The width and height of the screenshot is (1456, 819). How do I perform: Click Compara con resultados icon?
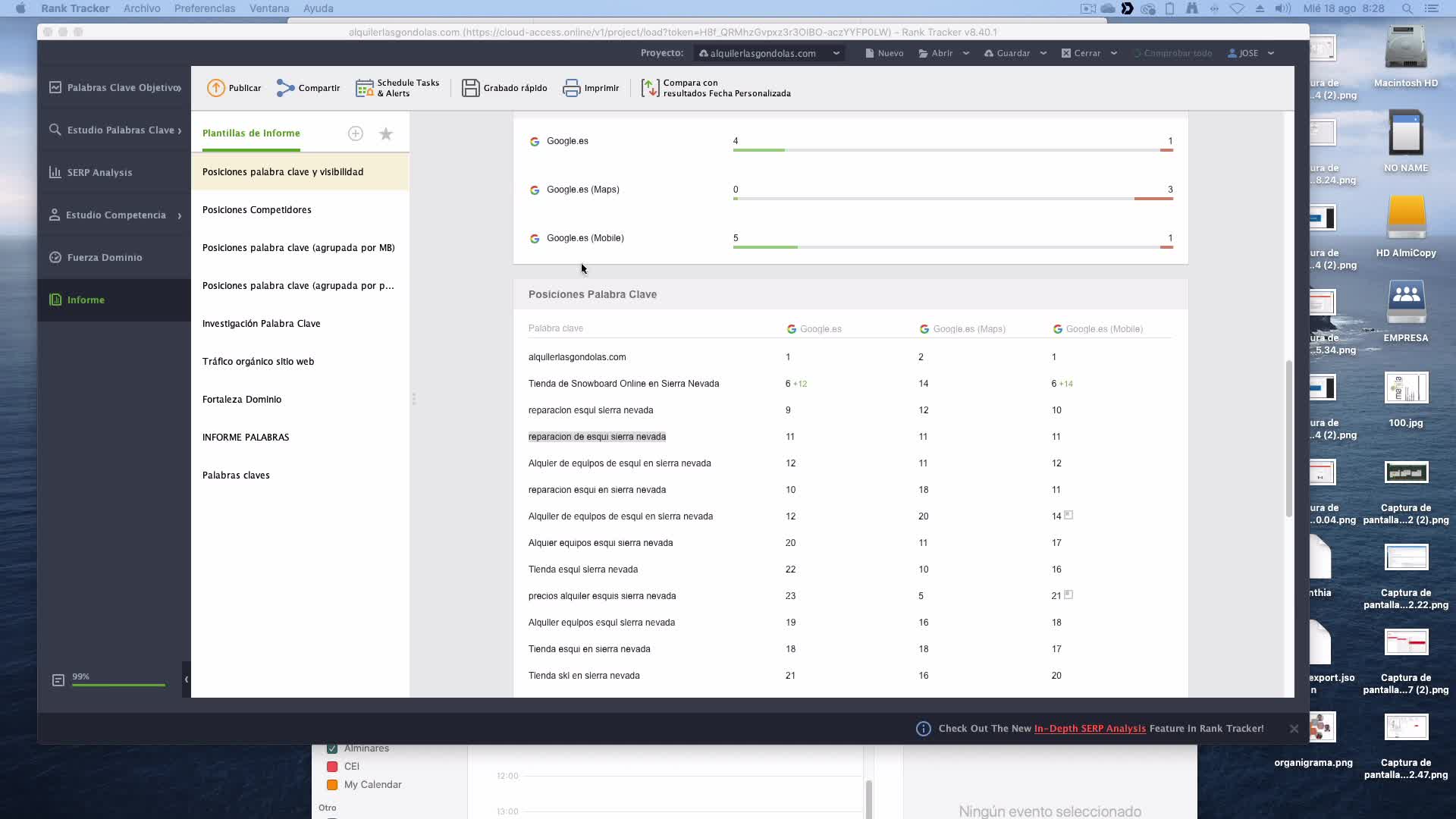650,88
